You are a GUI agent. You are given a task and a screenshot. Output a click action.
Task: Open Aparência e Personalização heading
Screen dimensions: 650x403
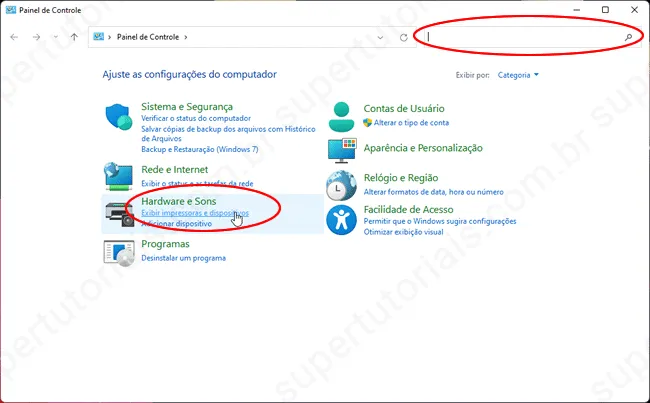[x=423, y=148]
